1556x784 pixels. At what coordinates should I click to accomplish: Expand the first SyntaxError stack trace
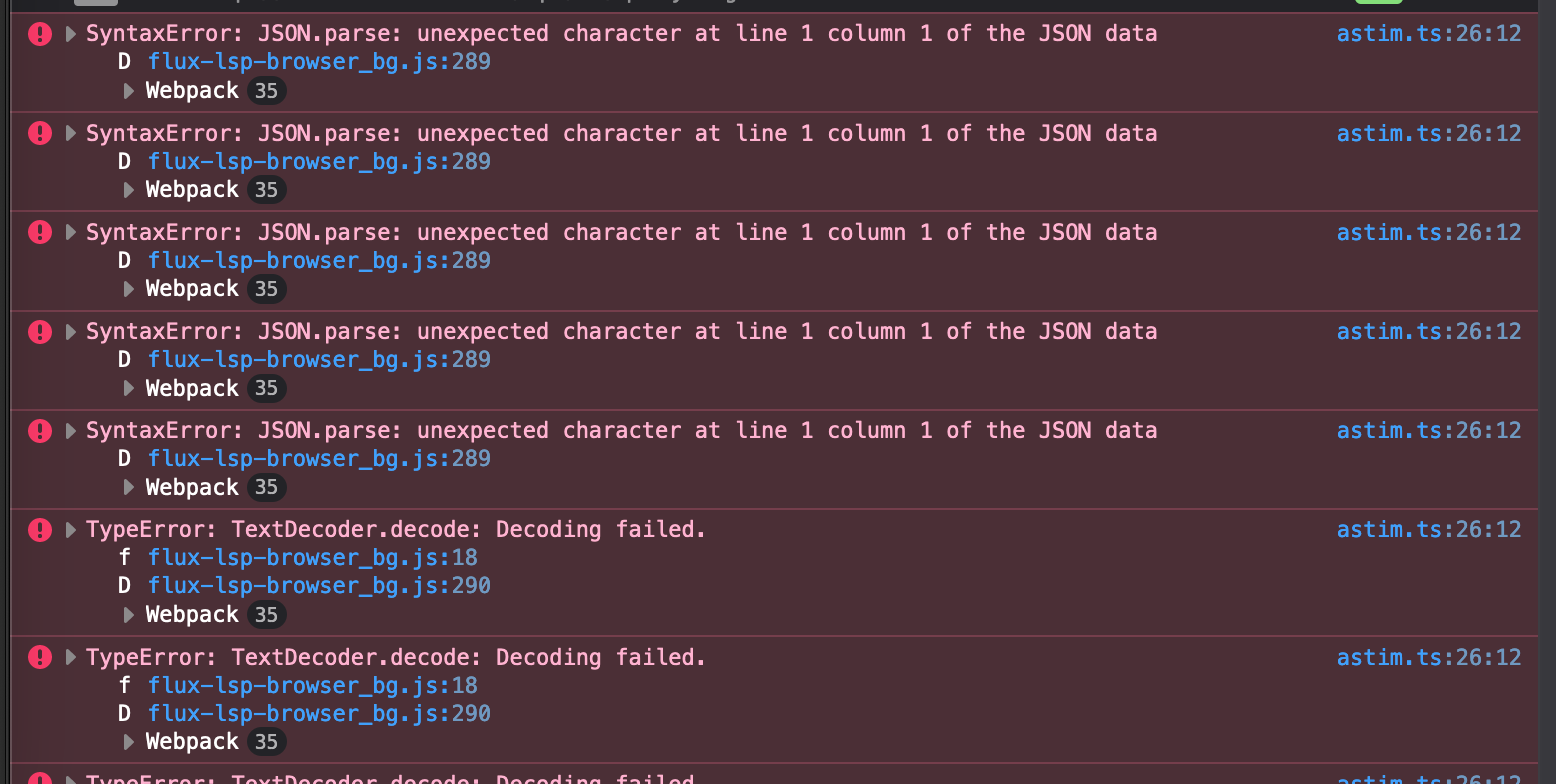pos(70,33)
